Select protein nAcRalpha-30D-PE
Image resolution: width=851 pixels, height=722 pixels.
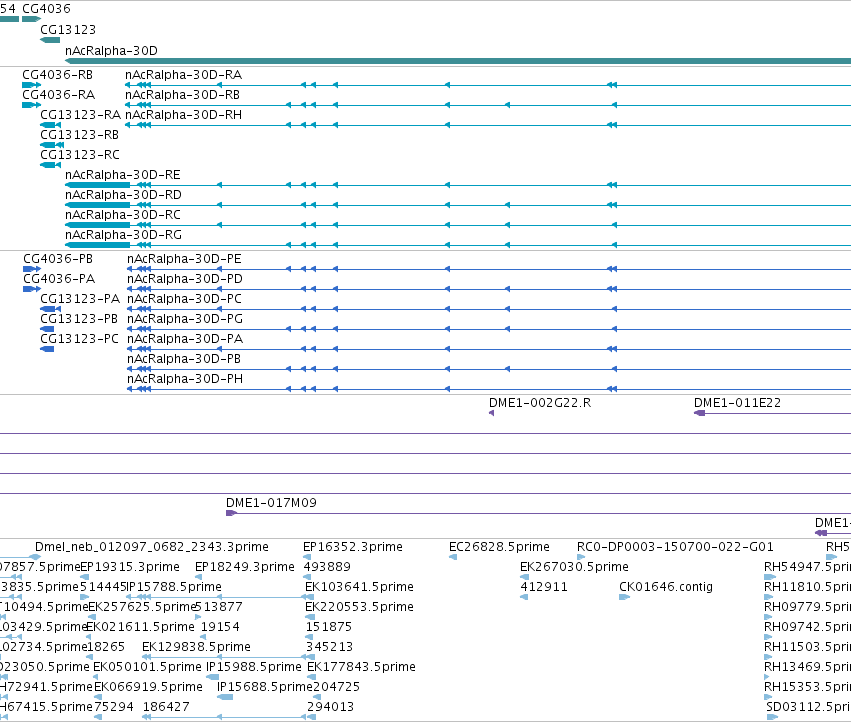(184, 259)
